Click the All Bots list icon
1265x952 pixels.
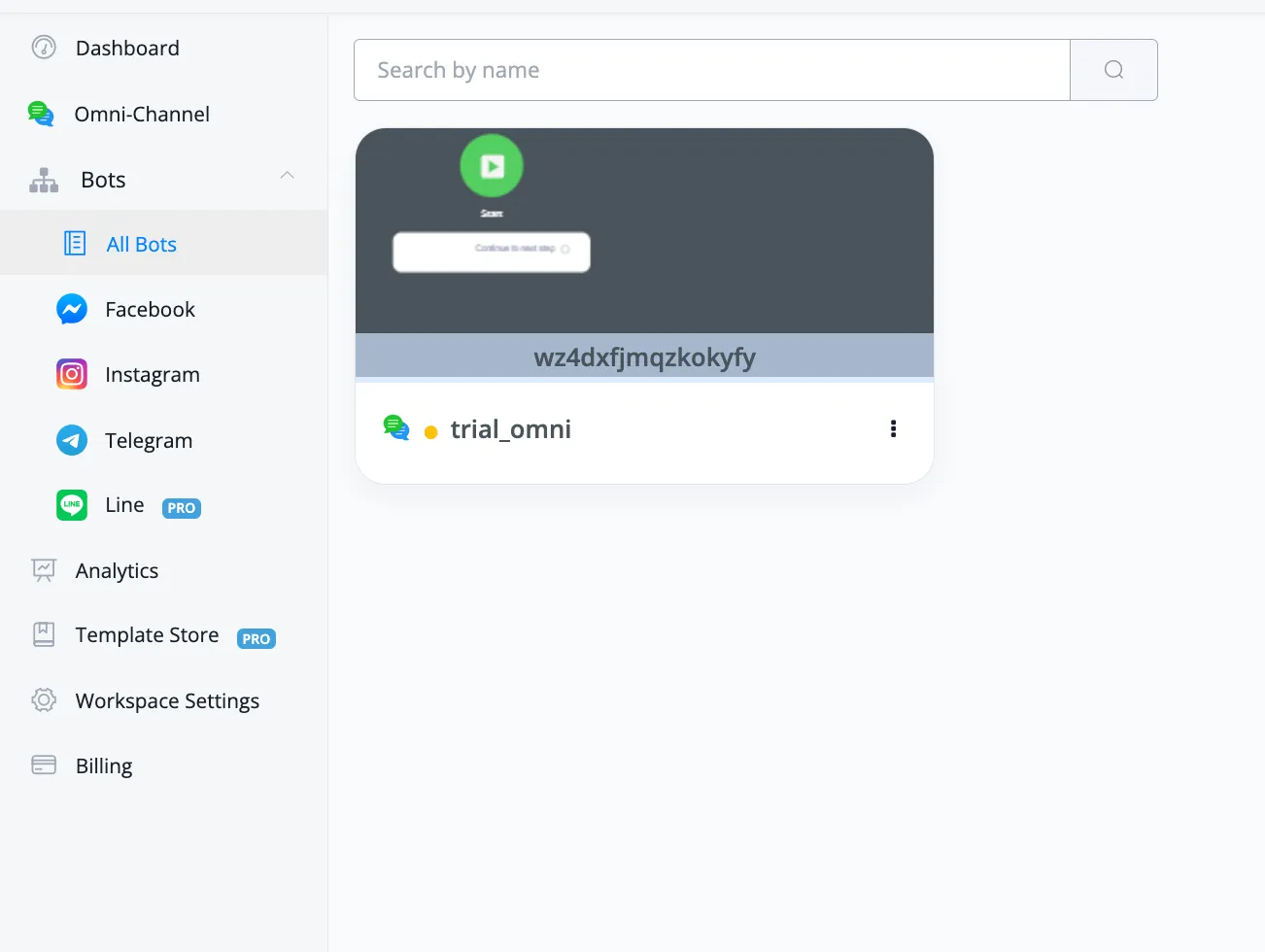pos(75,243)
